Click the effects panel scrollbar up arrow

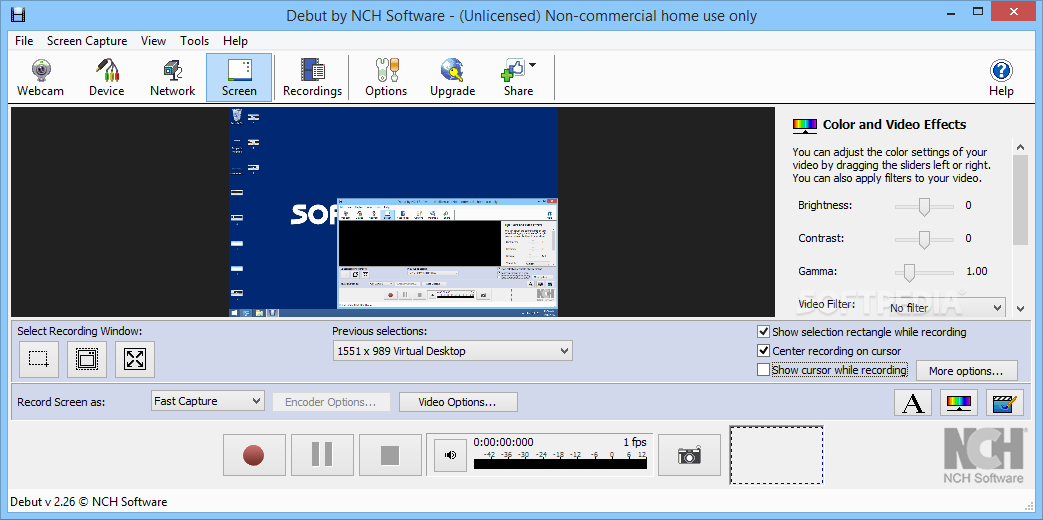point(1020,146)
